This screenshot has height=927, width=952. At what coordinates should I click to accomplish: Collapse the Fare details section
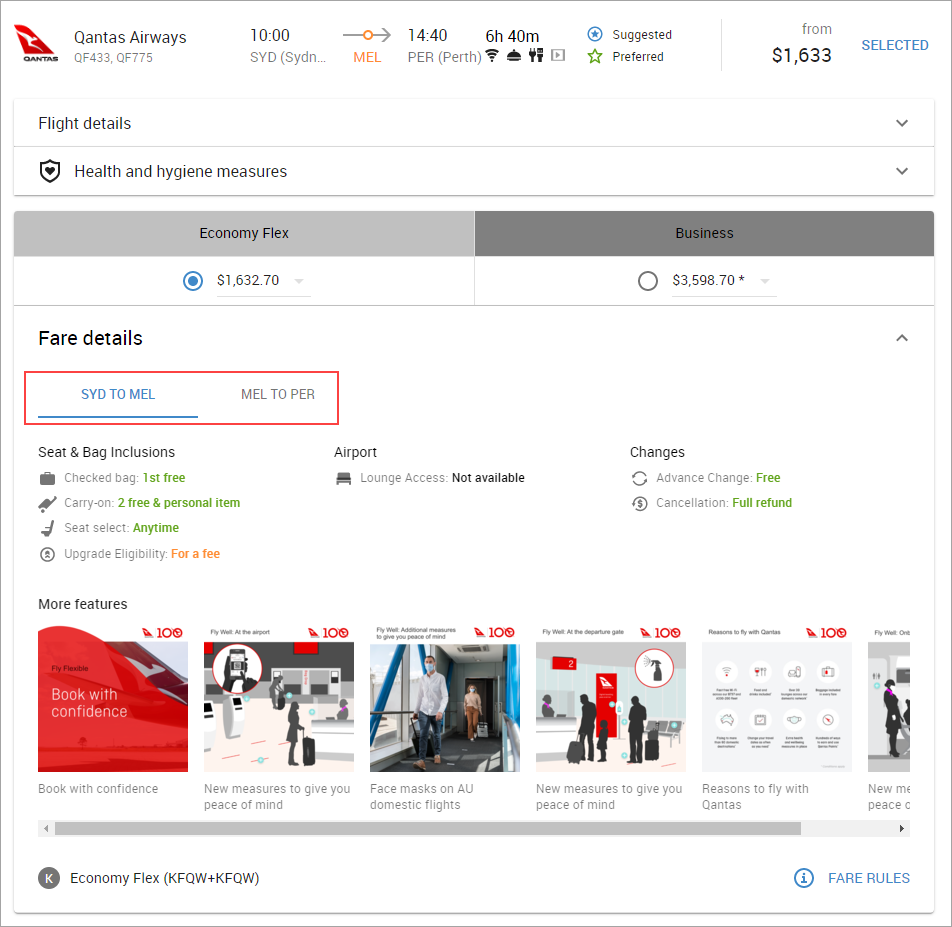point(902,338)
